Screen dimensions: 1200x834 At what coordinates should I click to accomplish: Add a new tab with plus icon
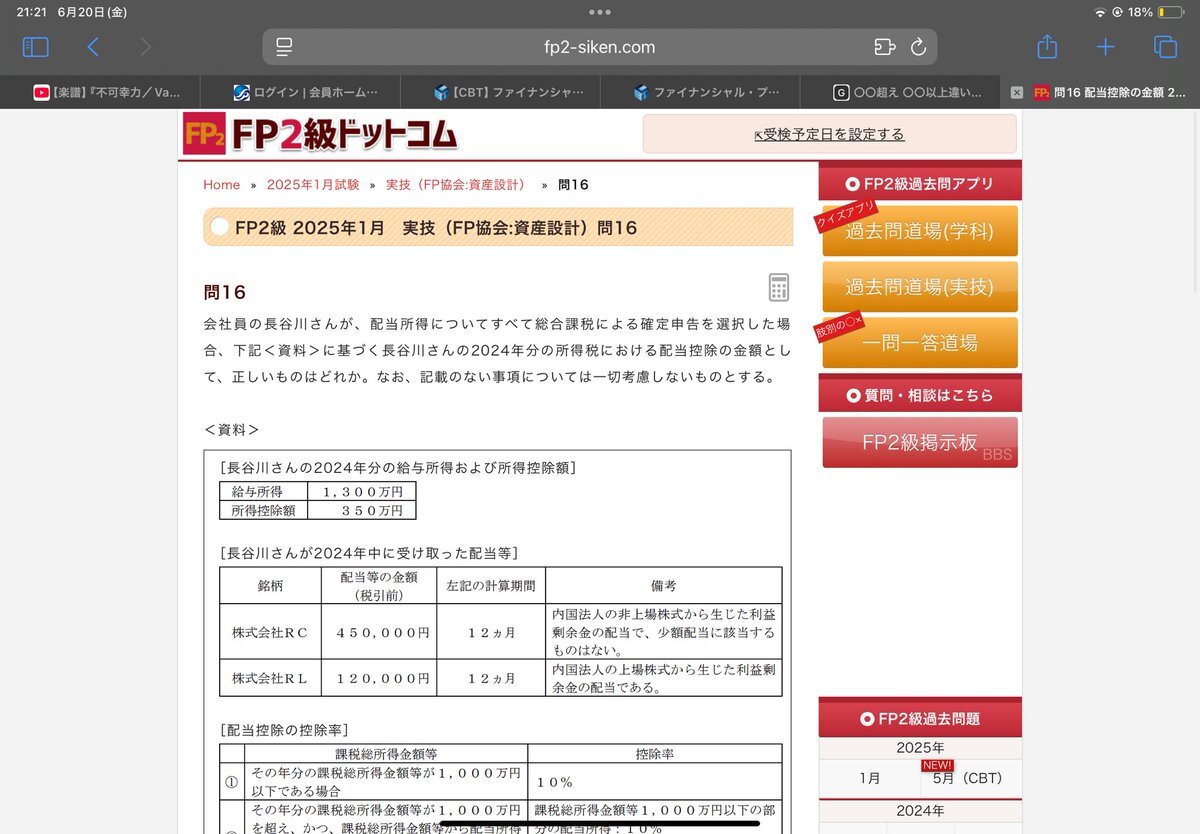tap(1105, 47)
